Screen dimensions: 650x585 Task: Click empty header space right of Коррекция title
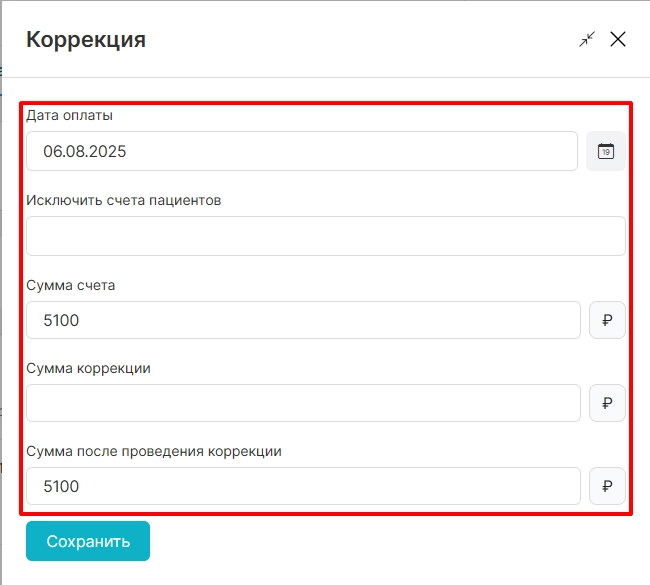tap(360, 40)
